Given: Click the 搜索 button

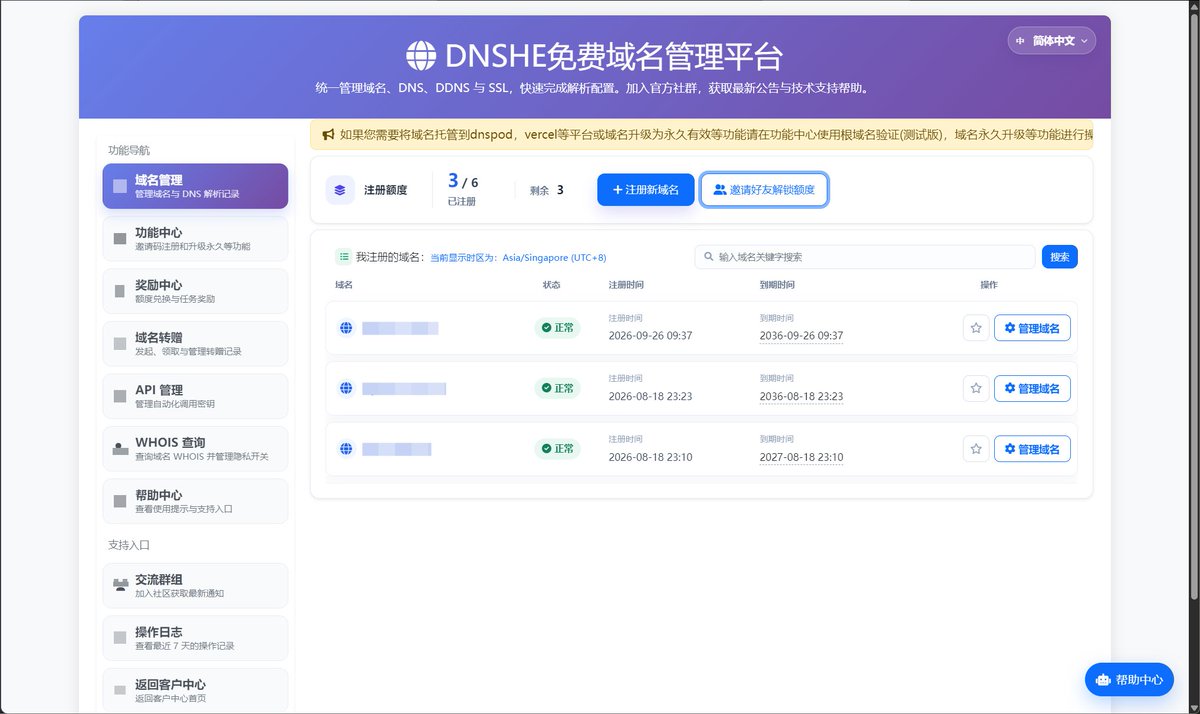Looking at the screenshot, I should (1060, 257).
